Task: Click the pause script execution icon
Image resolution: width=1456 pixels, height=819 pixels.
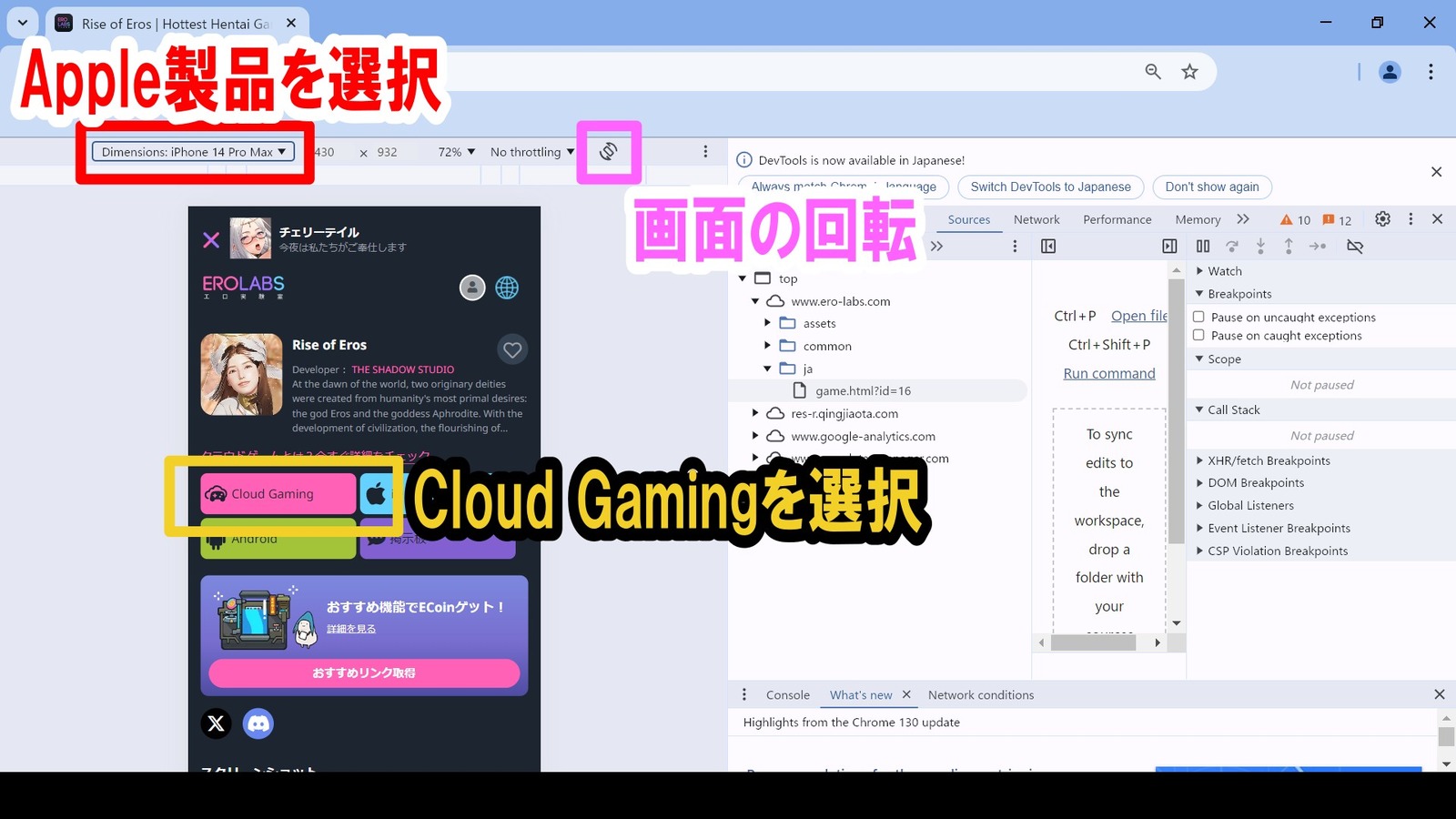Action: click(1202, 246)
